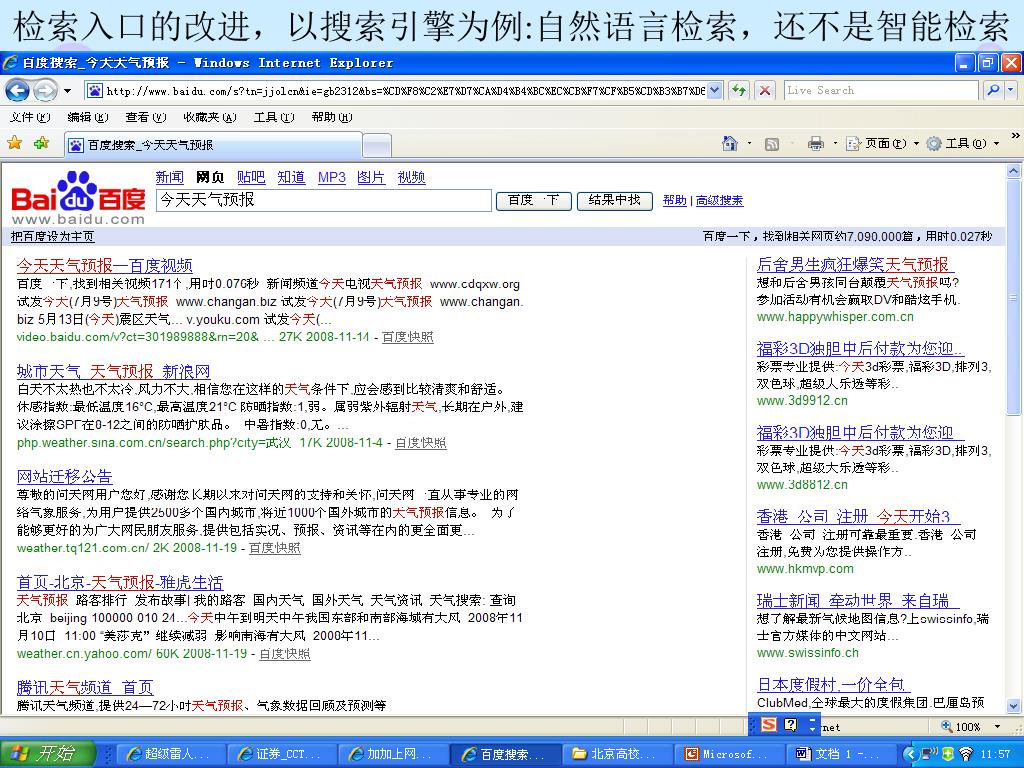This screenshot has height=768, width=1024.
Task: Click the Sogou input method S icon
Action: (x=769, y=724)
